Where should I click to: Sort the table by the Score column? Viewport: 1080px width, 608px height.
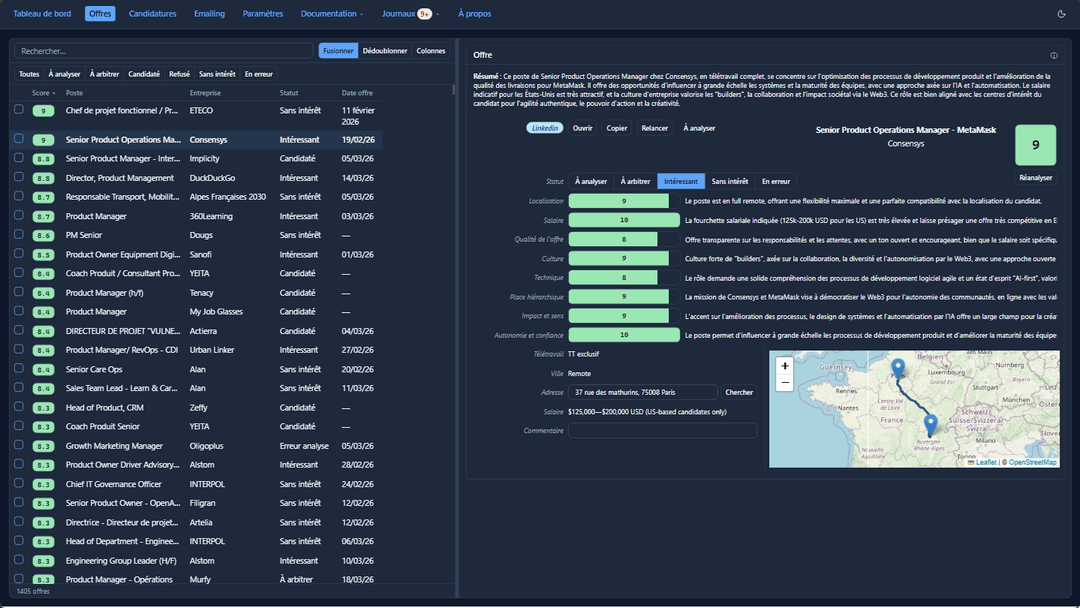42,93
